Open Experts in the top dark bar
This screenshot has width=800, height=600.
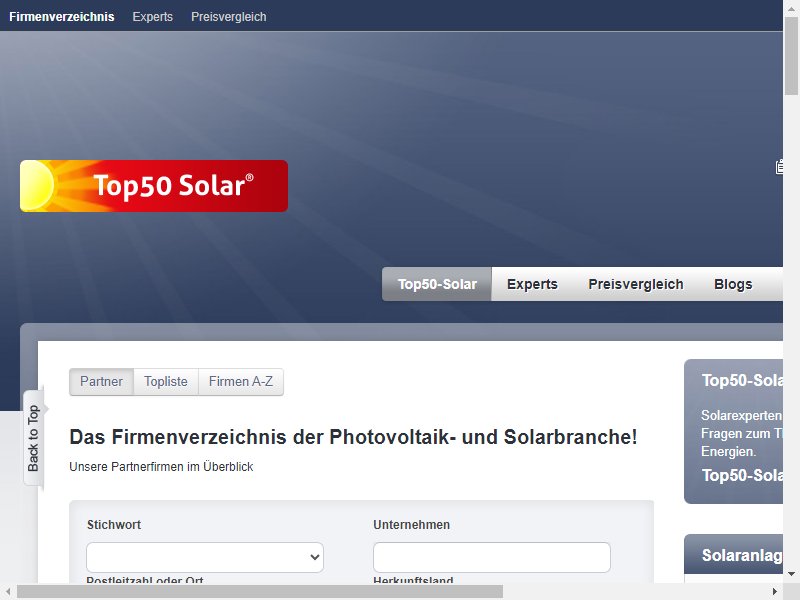point(153,17)
